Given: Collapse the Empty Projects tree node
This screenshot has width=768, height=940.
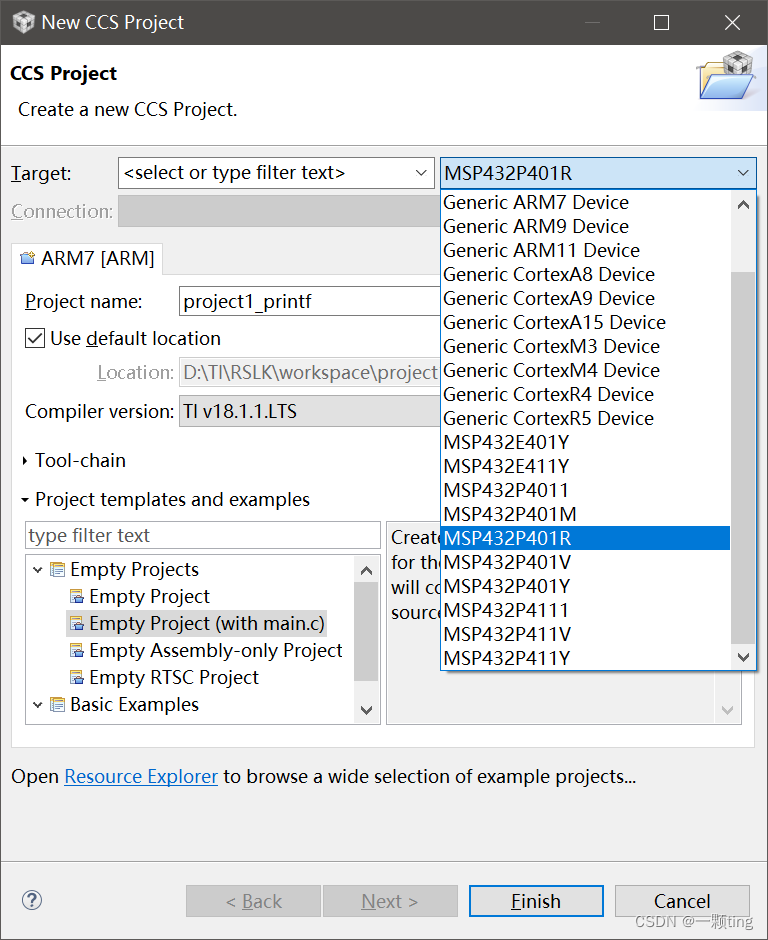Looking at the screenshot, I should click(x=37, y=569).
